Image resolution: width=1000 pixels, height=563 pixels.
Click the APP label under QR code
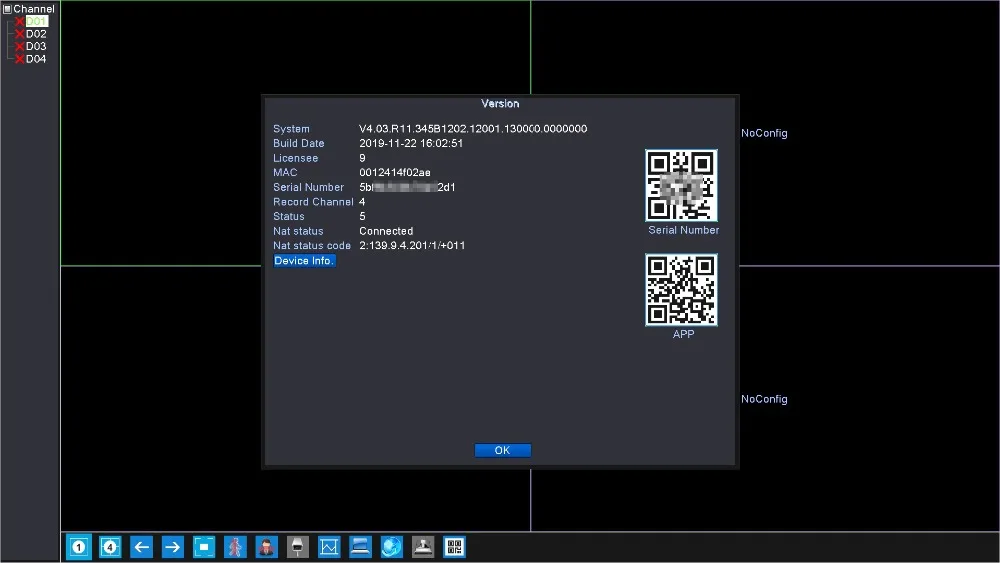pos(683,334)
